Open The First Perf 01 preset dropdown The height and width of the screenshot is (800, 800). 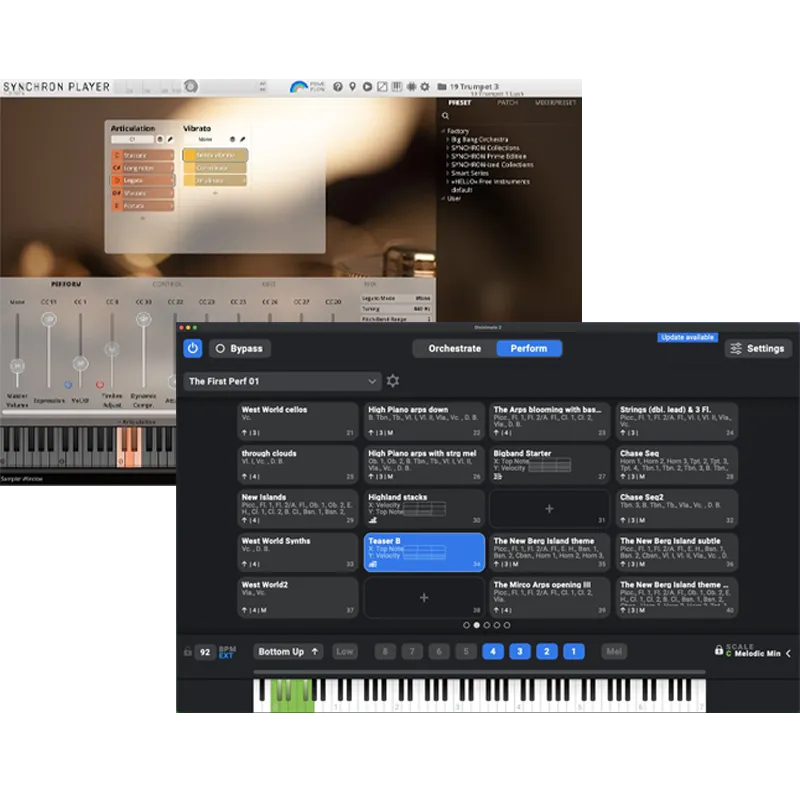pyautogui.click(x=282, y=381)
